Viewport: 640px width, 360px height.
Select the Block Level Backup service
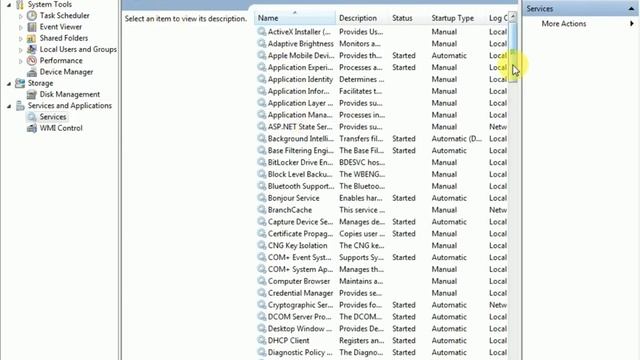(x=382, y=174)
